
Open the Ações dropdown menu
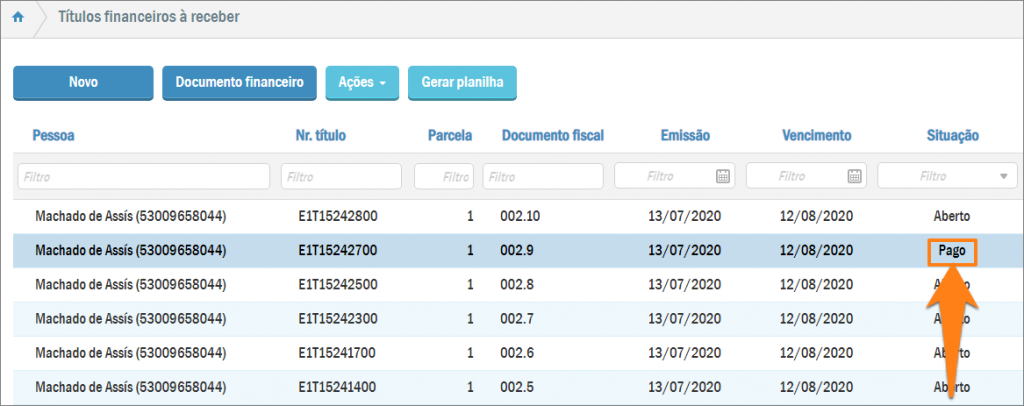(x=362, y=83)
